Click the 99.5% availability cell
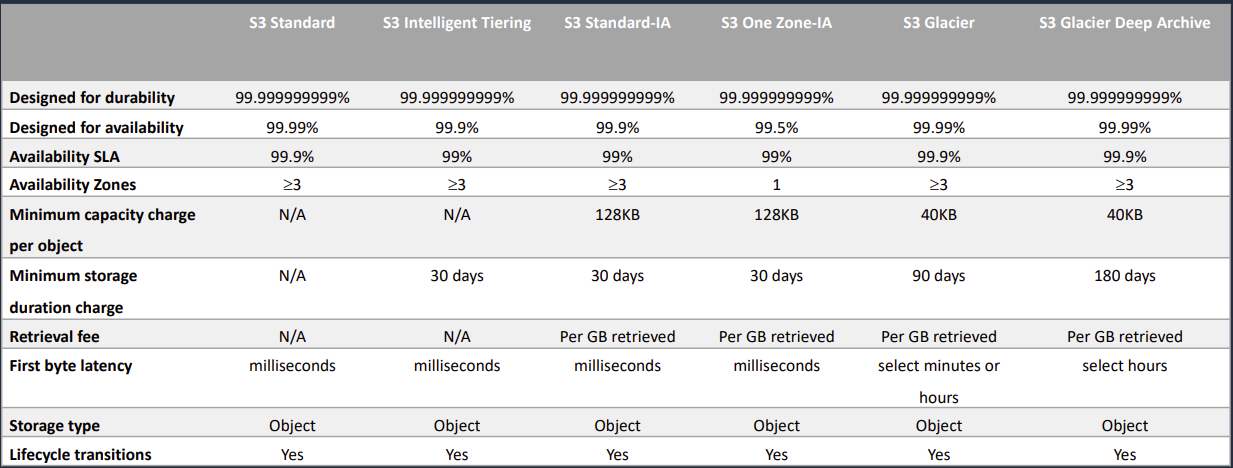Image resolution: width=1233 pixels, height=468 pixels. (777, 128)
